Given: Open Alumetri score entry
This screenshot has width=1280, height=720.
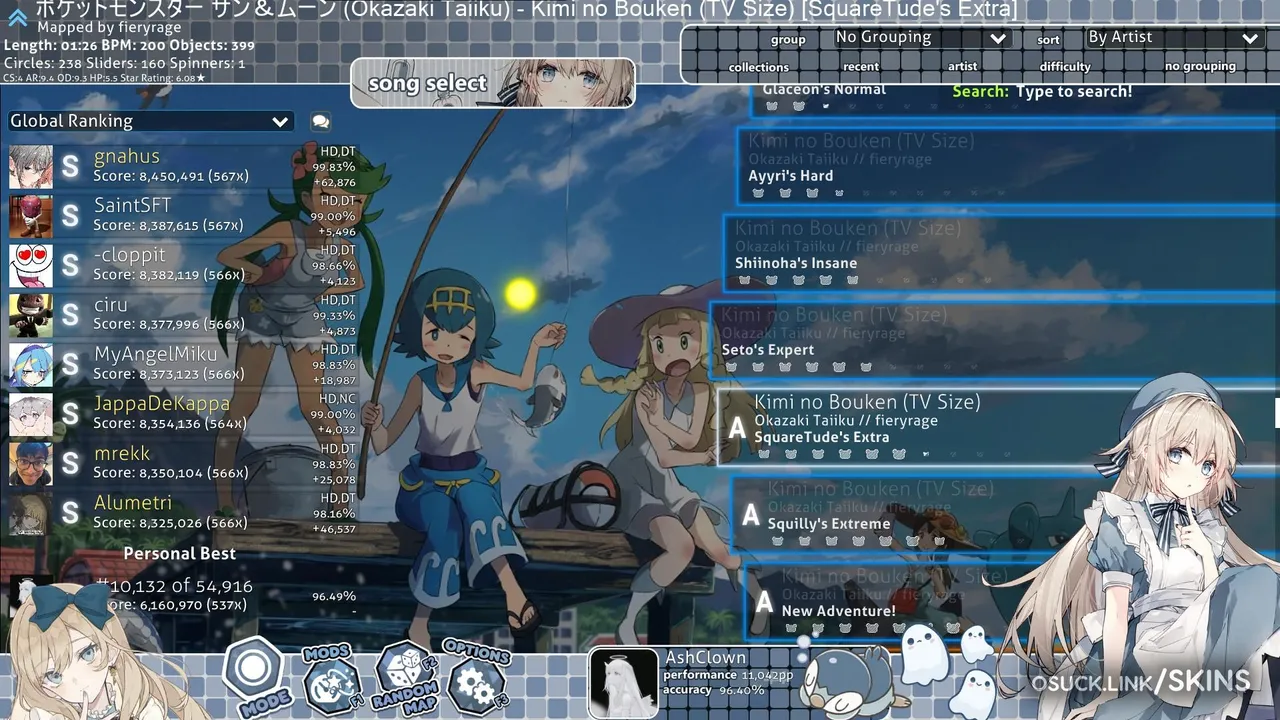Looking at the screenshot, I should click(x=182, y=513).
